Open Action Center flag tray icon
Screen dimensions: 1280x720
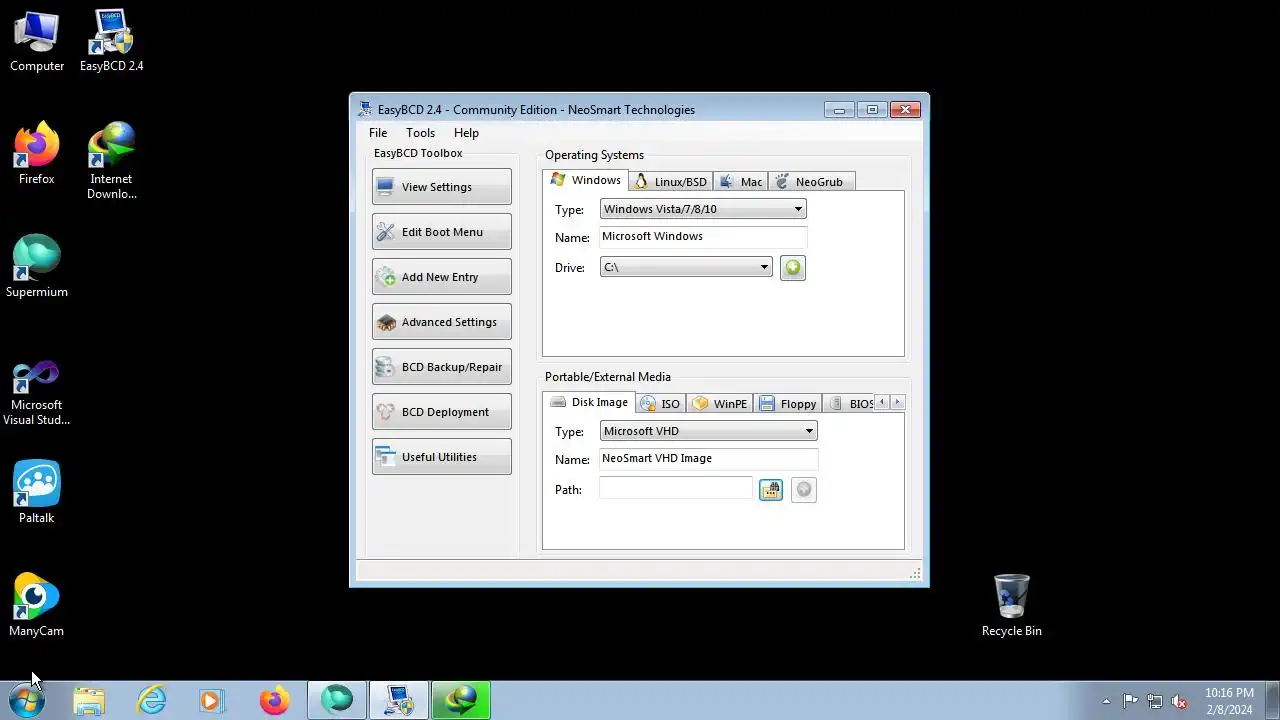(x=1130, y=701)
